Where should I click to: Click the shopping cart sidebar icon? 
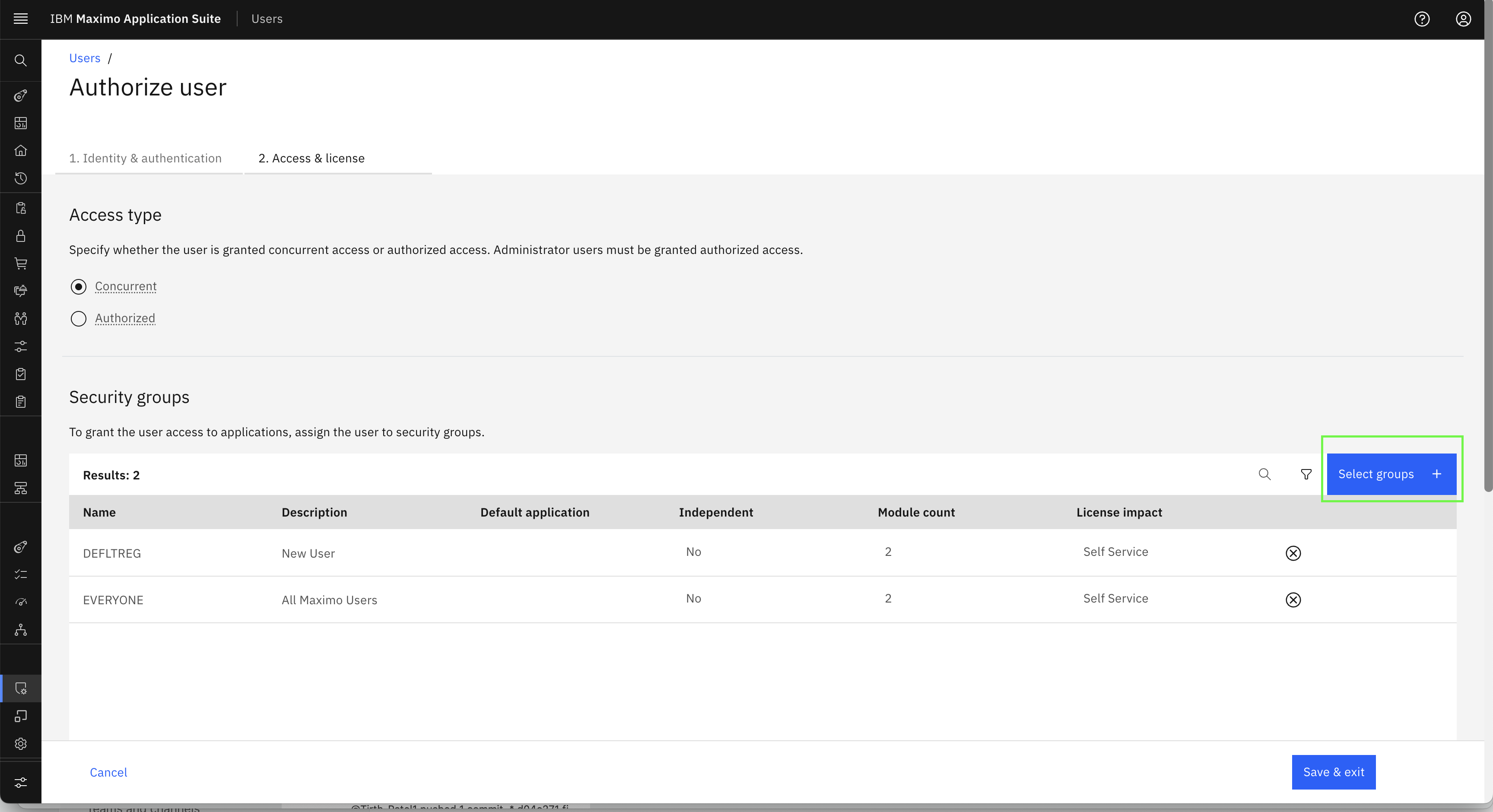pos(20,264)
